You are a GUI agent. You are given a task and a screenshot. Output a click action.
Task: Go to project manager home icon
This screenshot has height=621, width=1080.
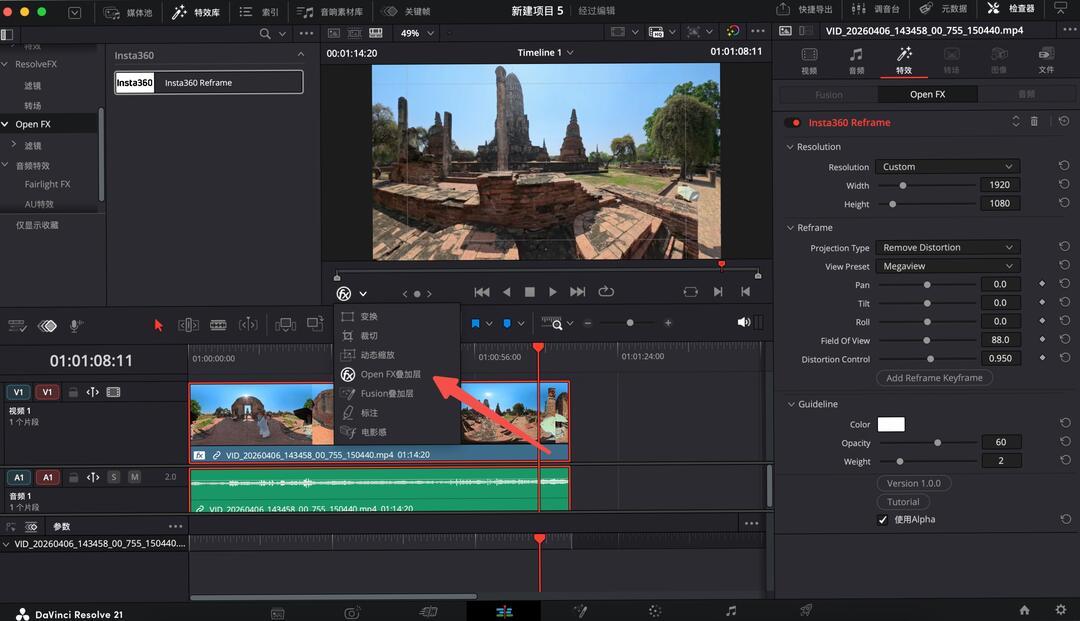[1024, 610]
